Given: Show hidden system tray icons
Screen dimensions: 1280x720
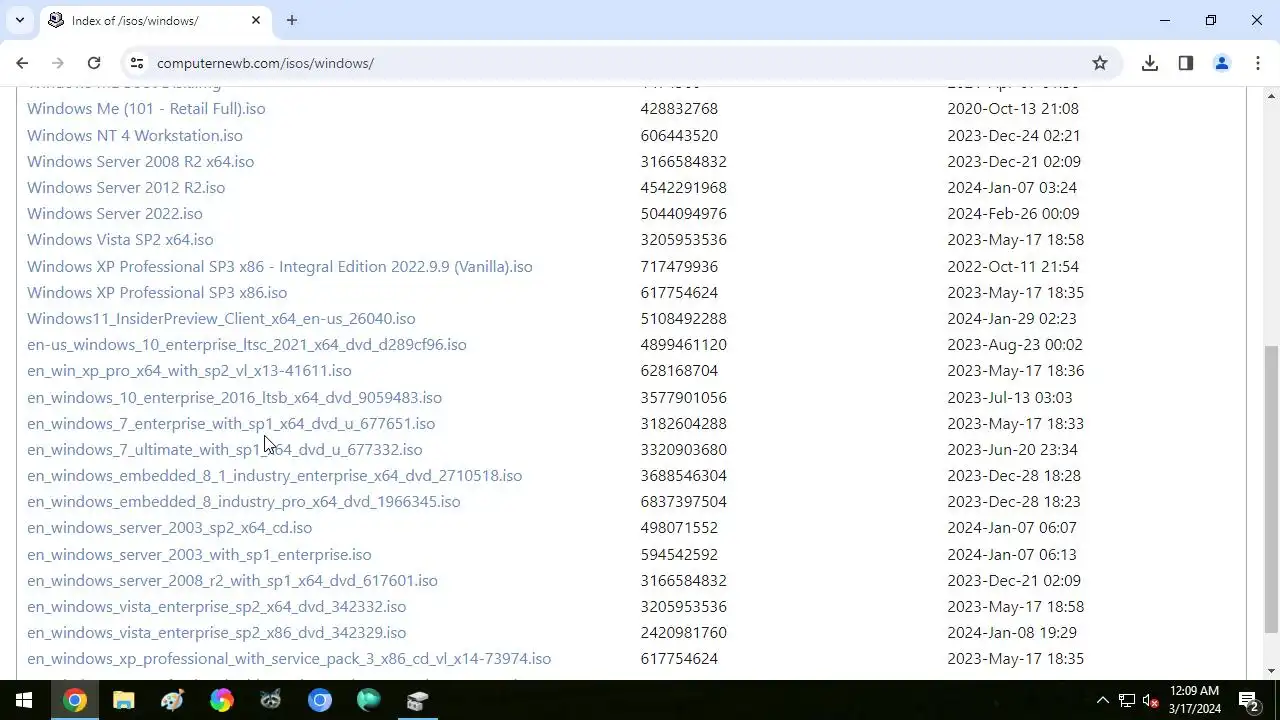Looking at the screenshot, I should (x=1102, y=700).
